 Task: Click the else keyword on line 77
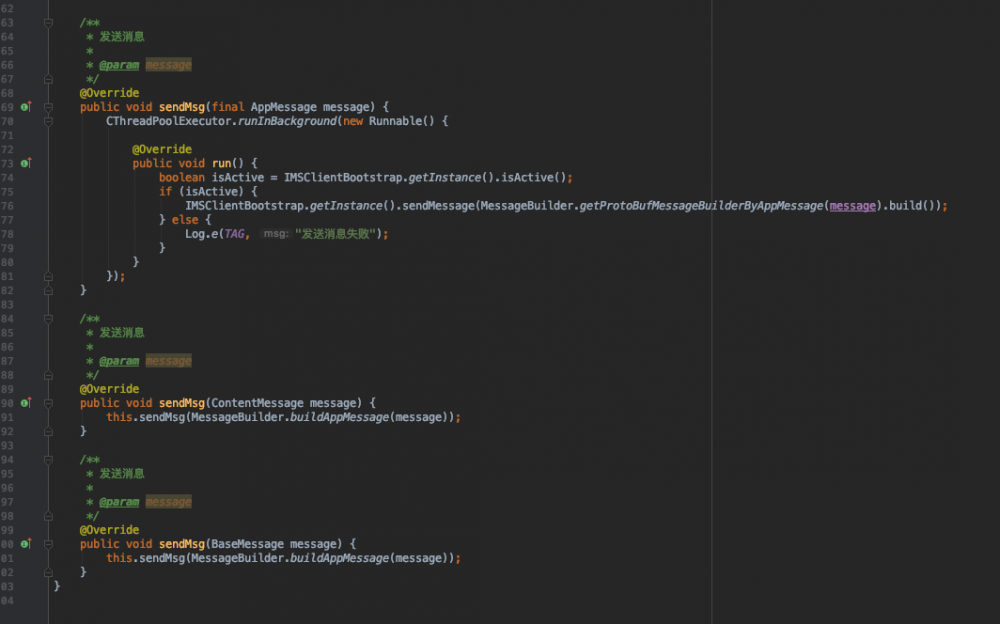(185, 219)
